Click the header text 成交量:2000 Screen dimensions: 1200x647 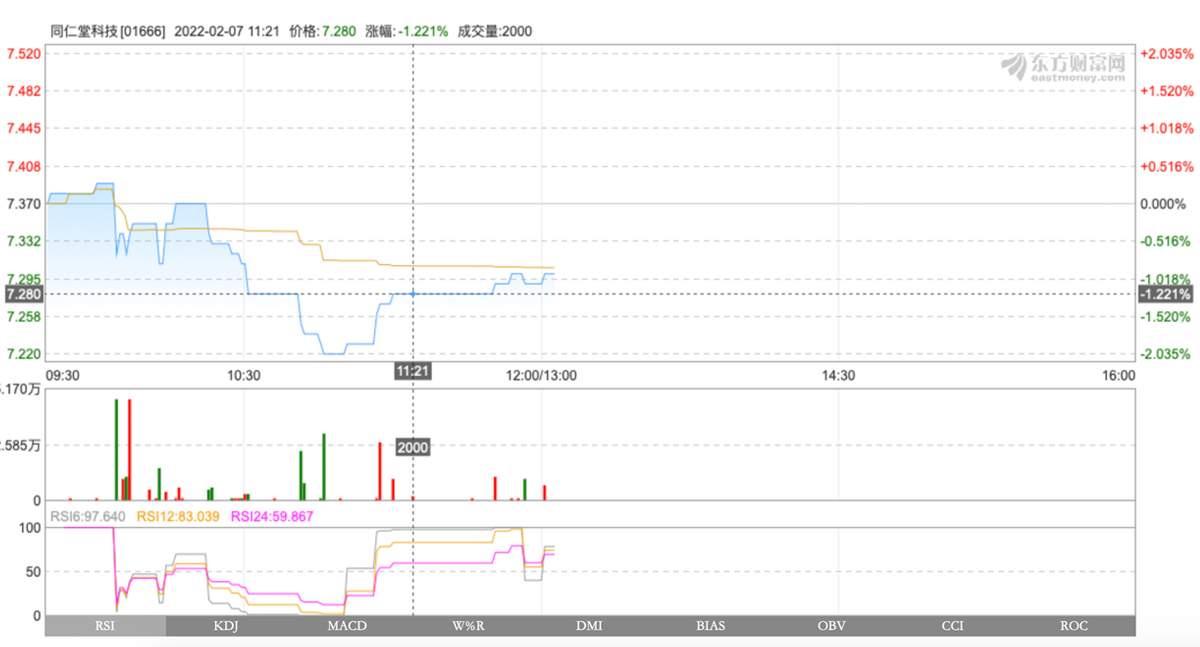coord(495,31)
